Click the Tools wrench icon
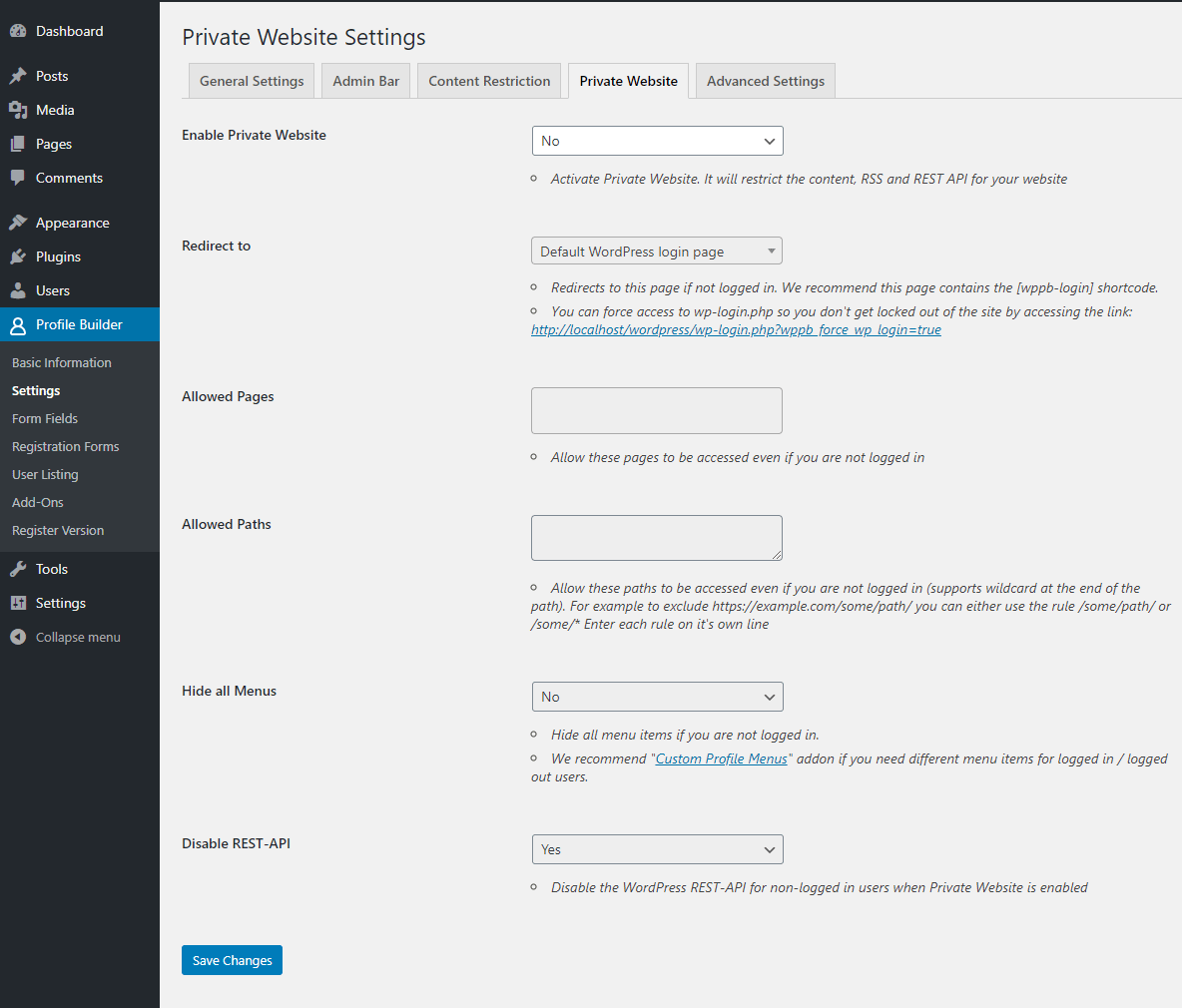The width and height of the screenshot is (1182, 1008). 18,569
